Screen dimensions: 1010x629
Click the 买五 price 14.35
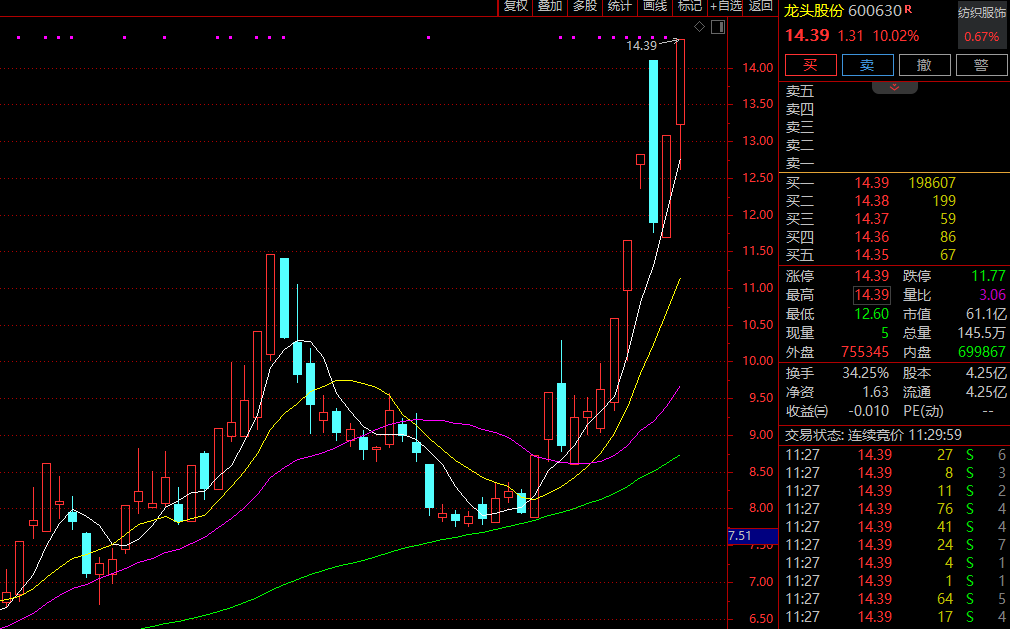[x=872, y=255]
